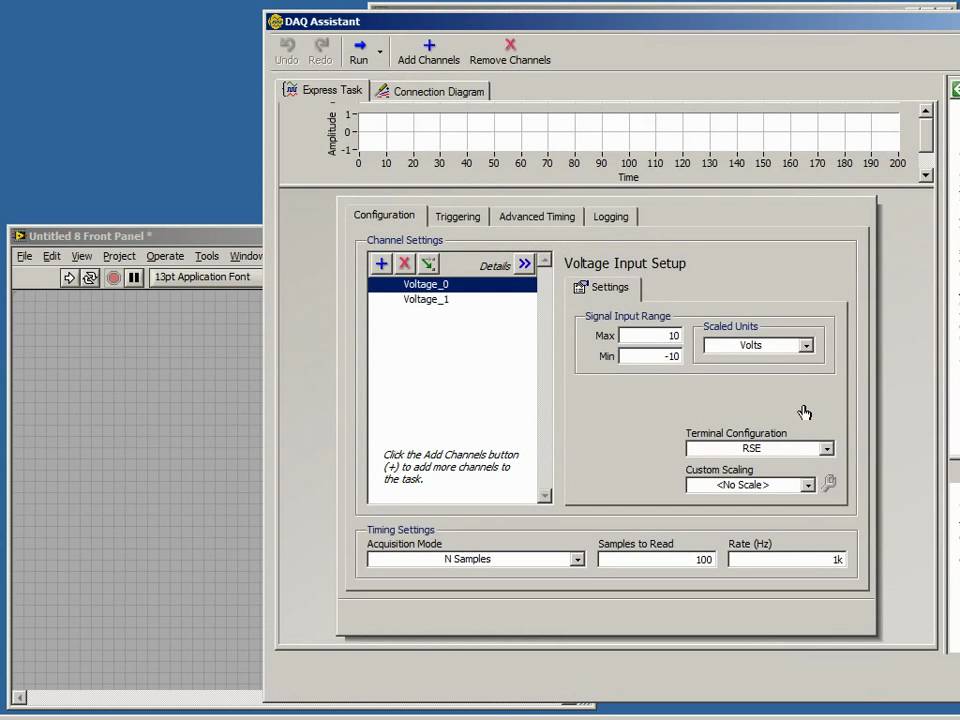Switch to the Express Task tab
This screenshot has width=960, height=720.
point(323,90)
